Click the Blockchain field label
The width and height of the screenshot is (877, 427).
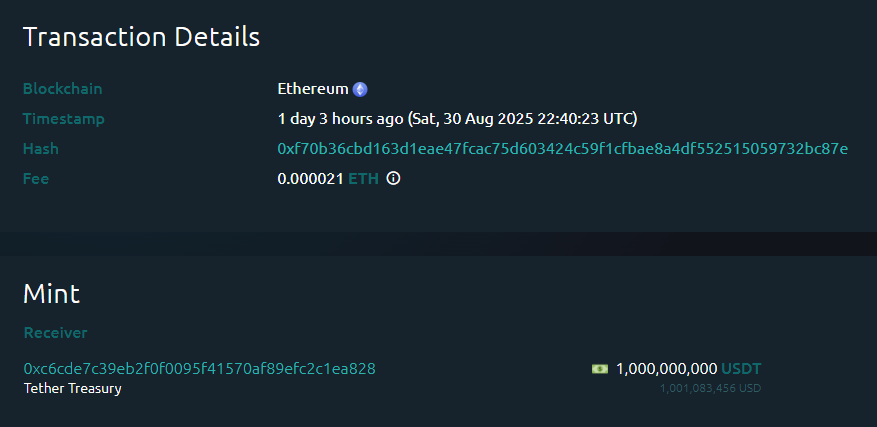click(x=63, y=89)
